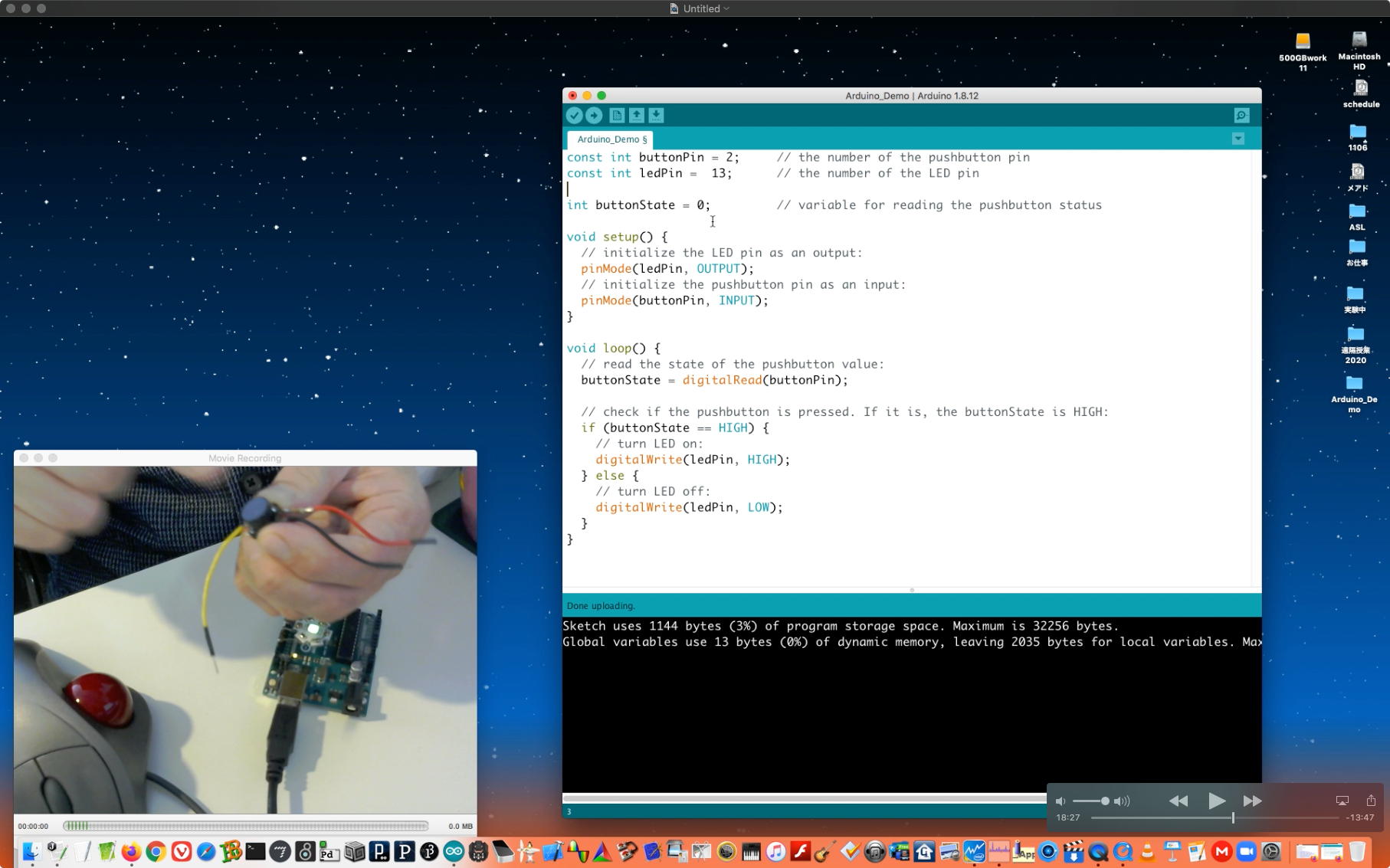The width and height of the screenshot is (1390, 868).
Task: Launch Firefox from the dock
Action: tap(131, 851)
